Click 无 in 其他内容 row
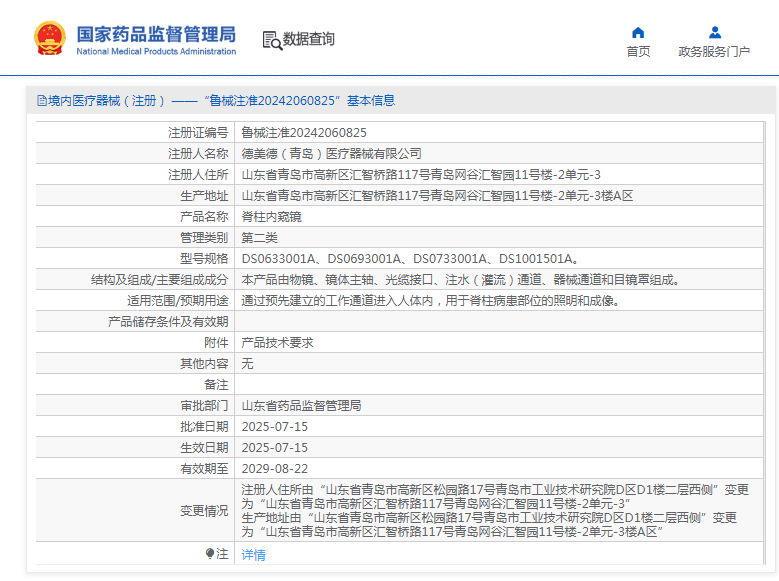779x581 pixels. pos(247,364)
